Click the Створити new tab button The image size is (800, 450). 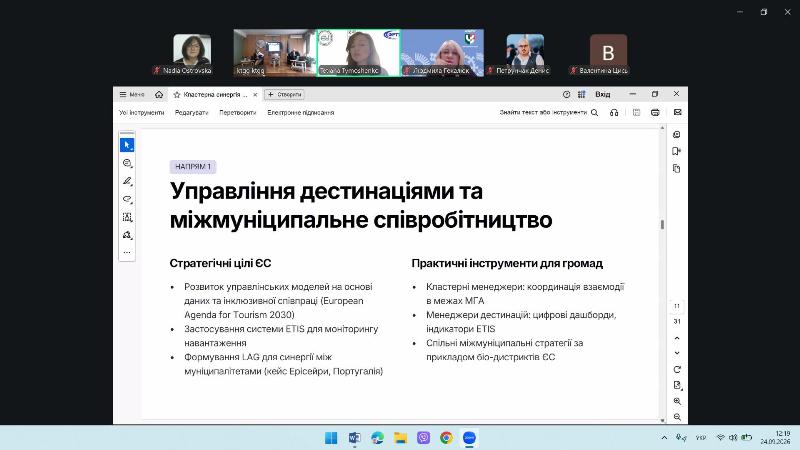point(285,94)
